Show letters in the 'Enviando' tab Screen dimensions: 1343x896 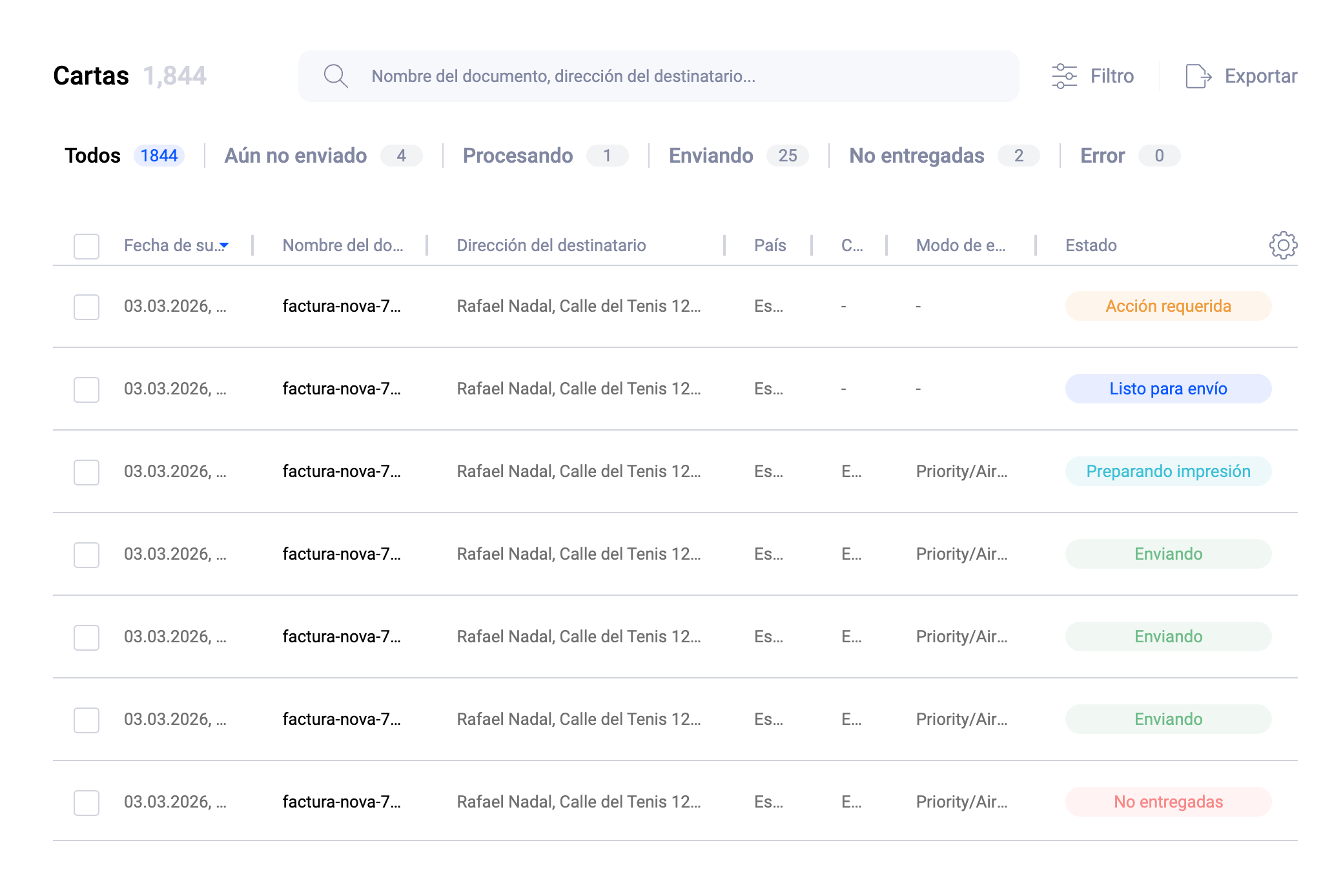(x=711, y=155)
